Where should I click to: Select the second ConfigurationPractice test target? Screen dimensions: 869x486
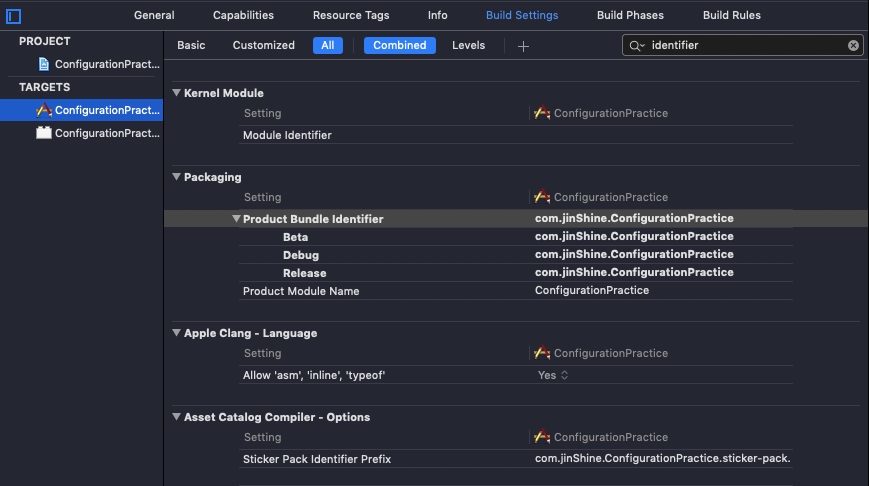[107, 133]
